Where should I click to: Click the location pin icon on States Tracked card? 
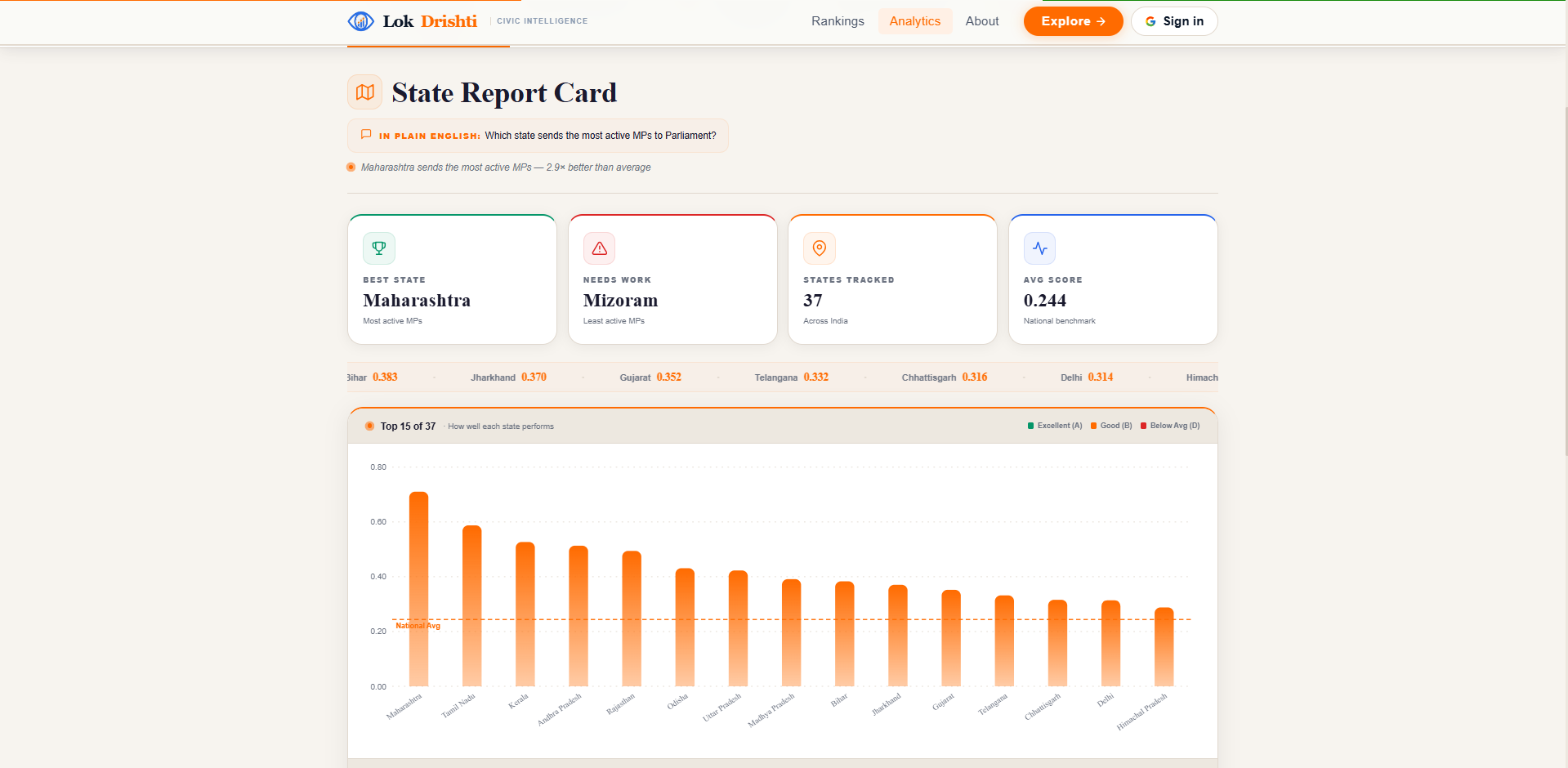819,248
